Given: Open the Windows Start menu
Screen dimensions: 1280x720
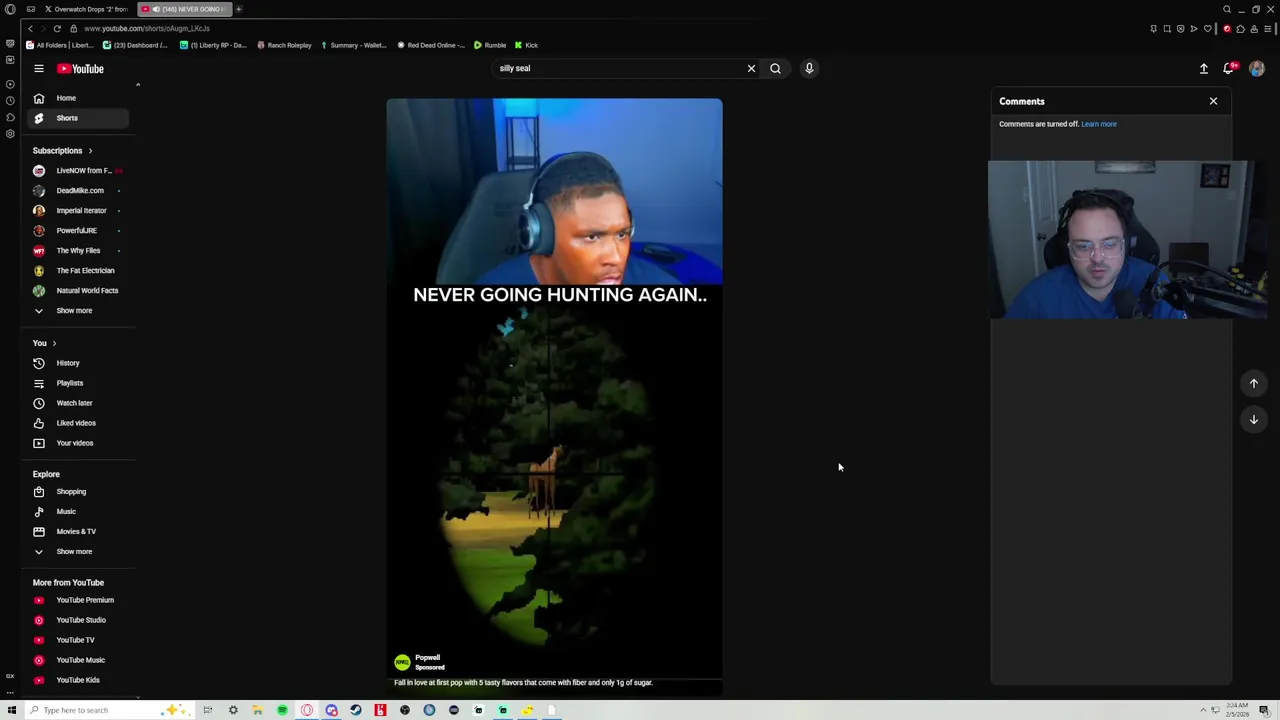Looking at the screenshot, I should (12, 710).
